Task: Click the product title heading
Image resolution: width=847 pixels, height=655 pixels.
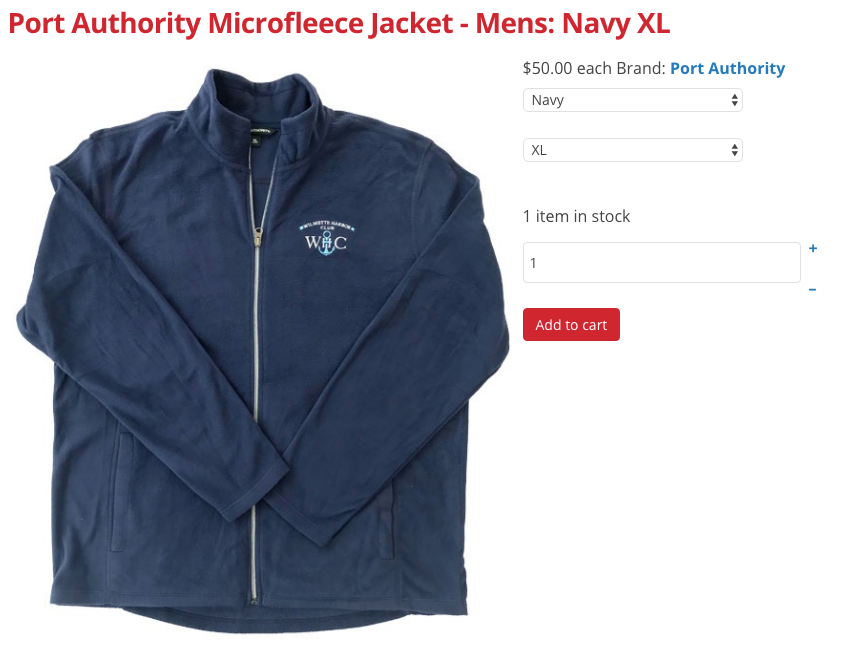Action: [339, 24]
